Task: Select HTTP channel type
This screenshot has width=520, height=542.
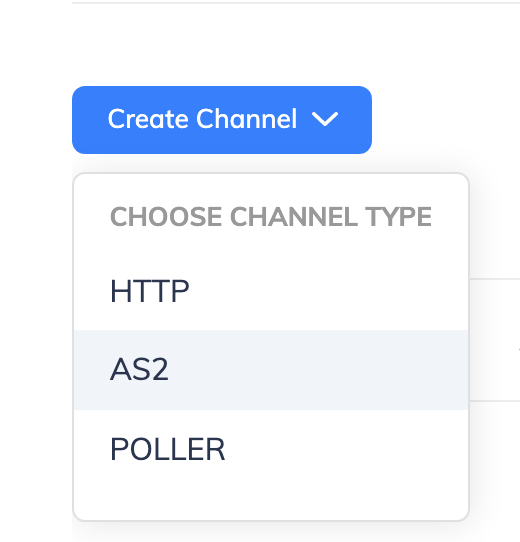Action: [271, 291]
